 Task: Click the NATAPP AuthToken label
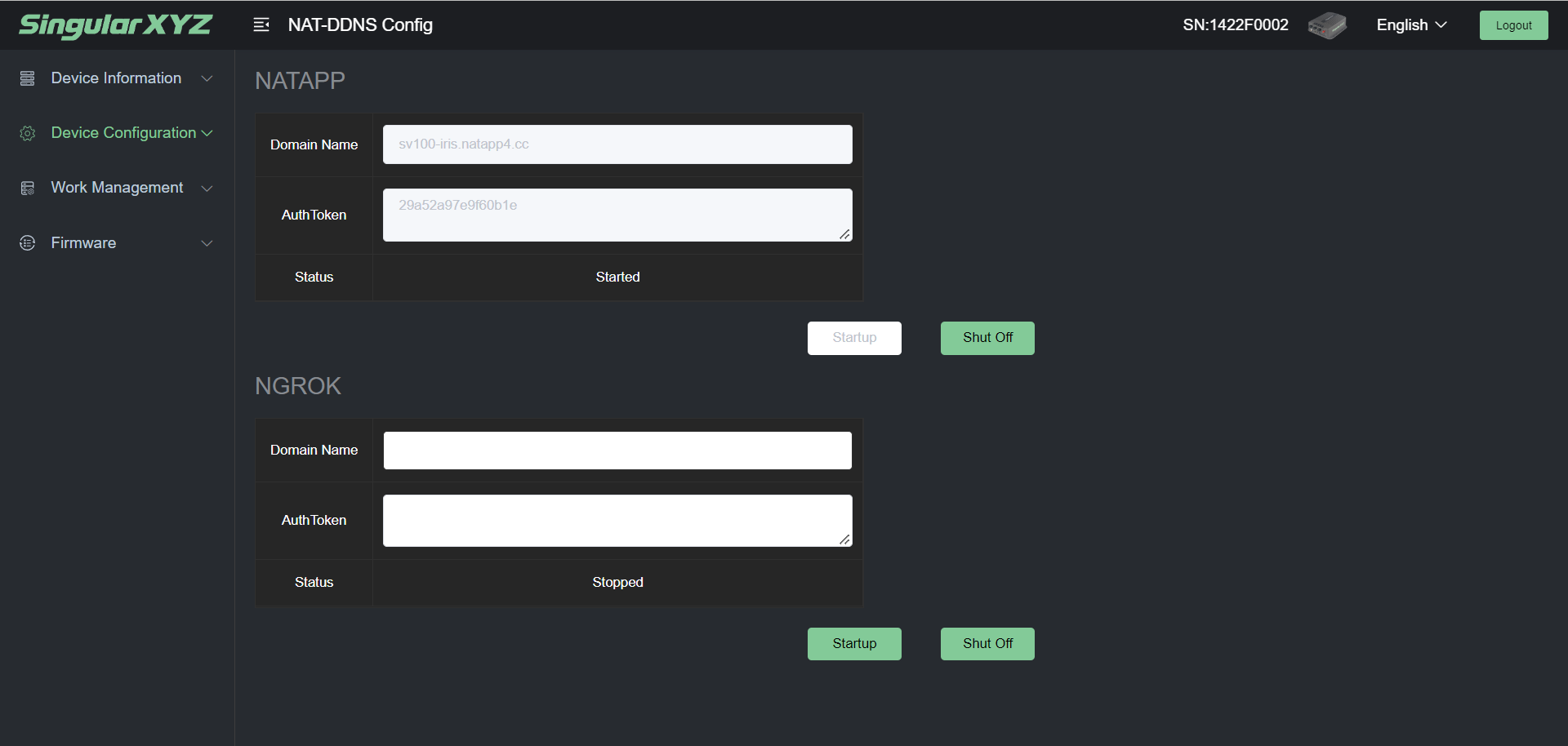point(314,215)
